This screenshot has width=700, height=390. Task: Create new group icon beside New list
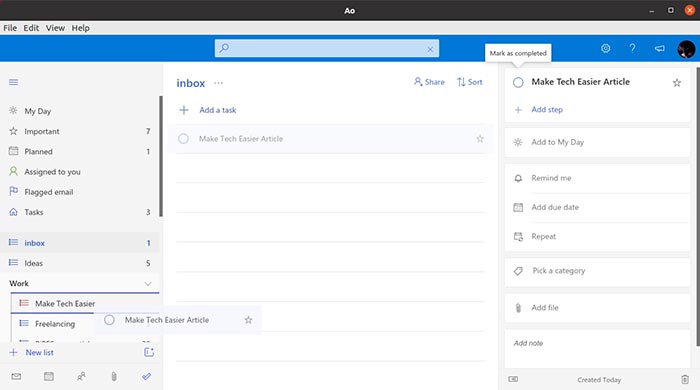click(x=149, y=353)
